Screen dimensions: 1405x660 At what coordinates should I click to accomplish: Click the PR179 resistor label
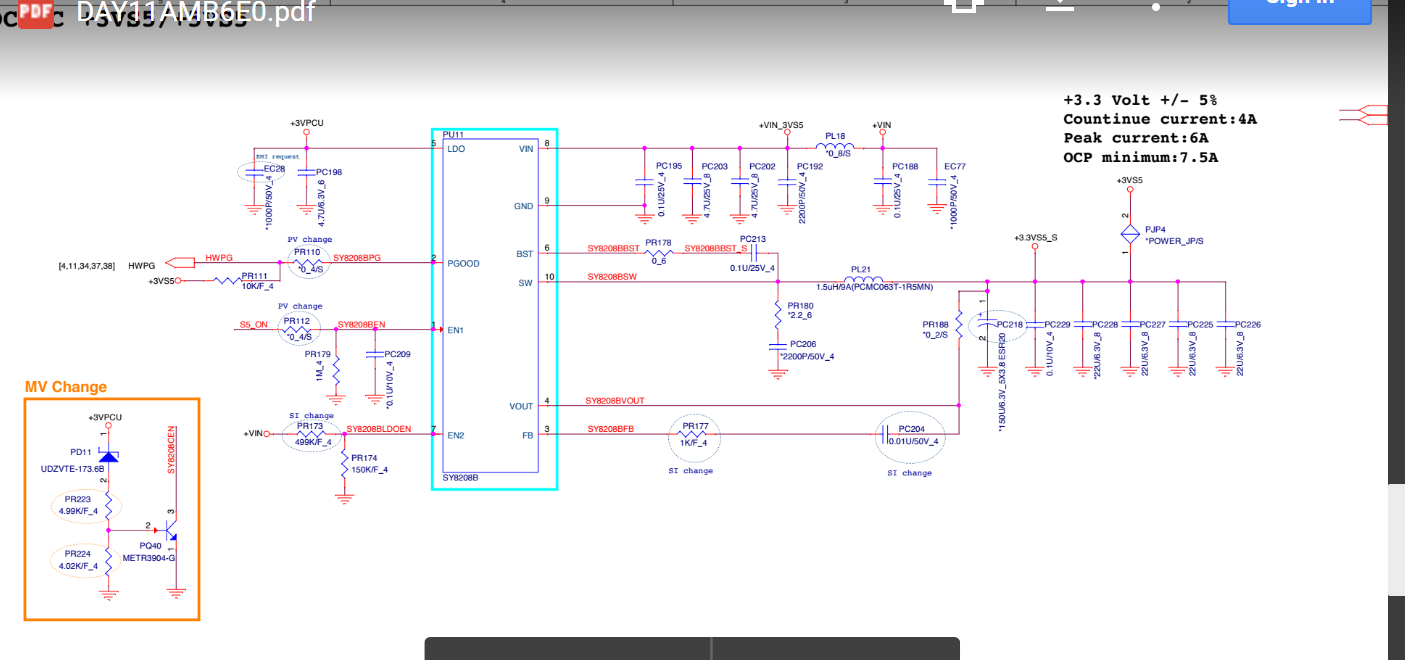click(317, 354)
